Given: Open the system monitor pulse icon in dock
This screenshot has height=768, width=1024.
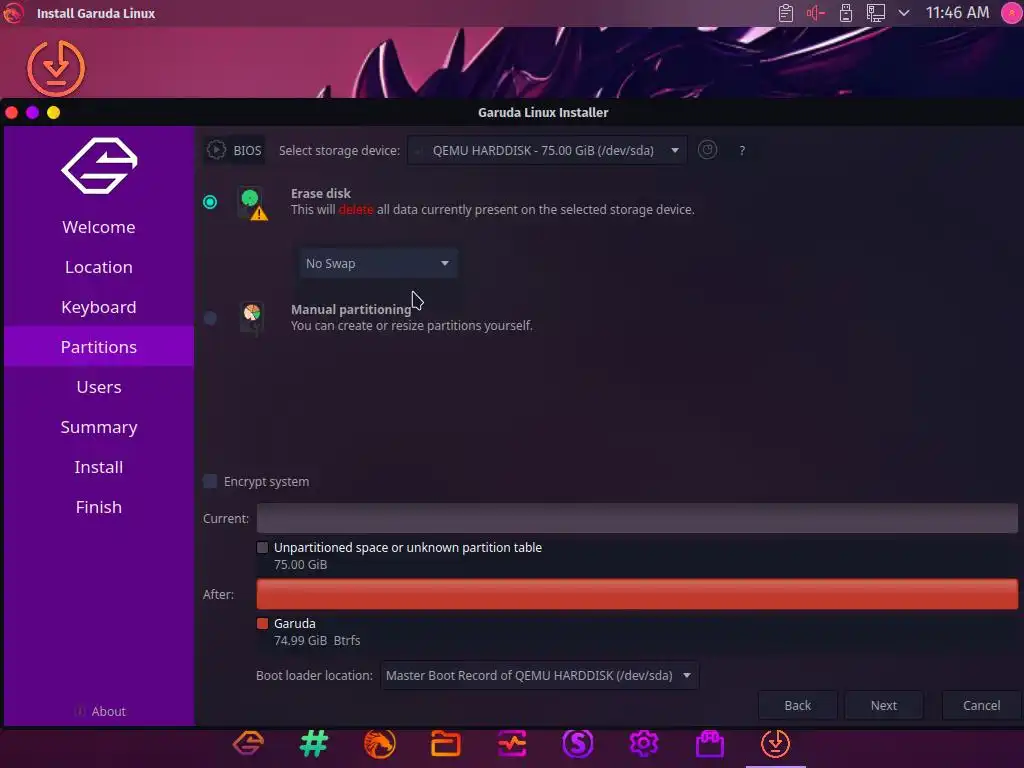Looking at the screenshot, I should (512, 743).
